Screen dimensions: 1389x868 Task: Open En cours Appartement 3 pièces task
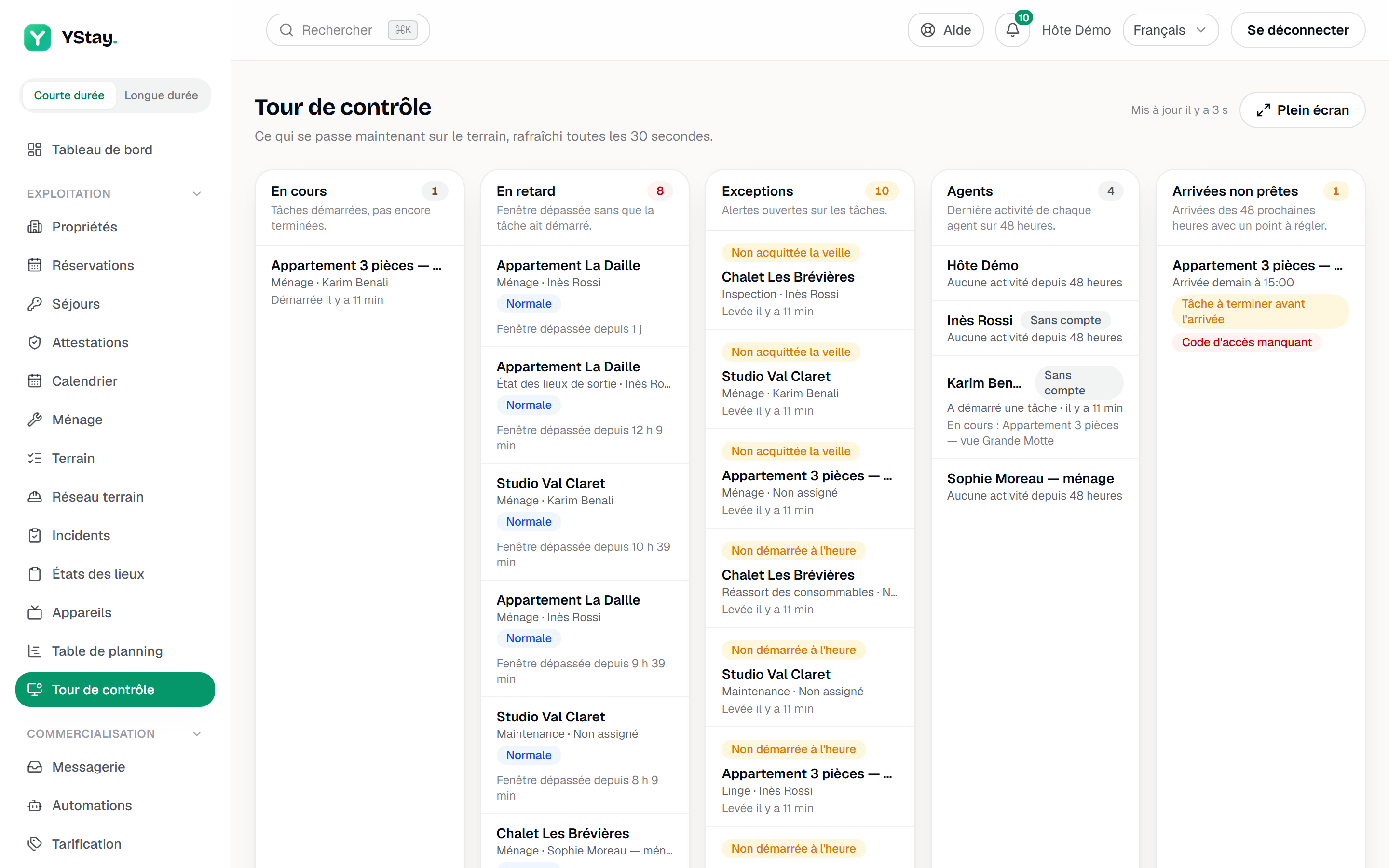(x=359, y=283)
